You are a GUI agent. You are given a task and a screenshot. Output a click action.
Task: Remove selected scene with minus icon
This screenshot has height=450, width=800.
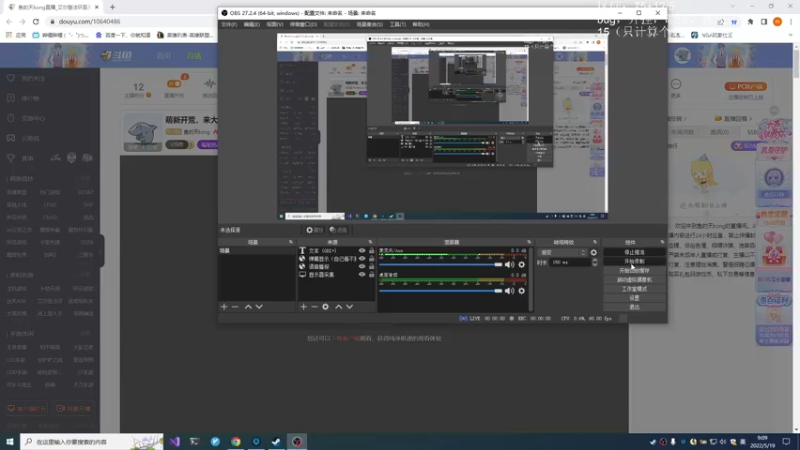pyautogui.click(x=235, y=307)
